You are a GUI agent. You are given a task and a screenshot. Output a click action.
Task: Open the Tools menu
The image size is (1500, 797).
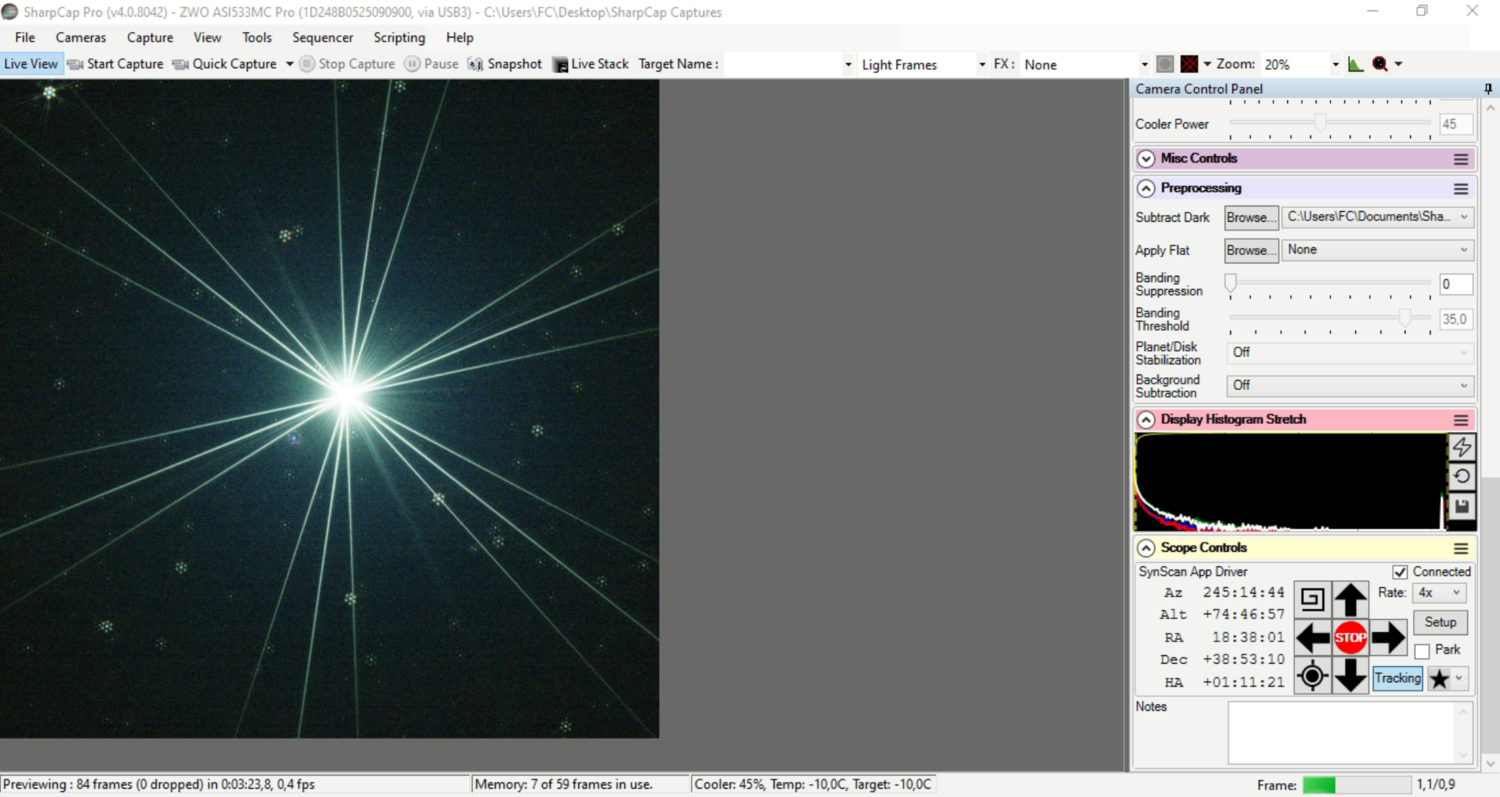coord(256,37)
